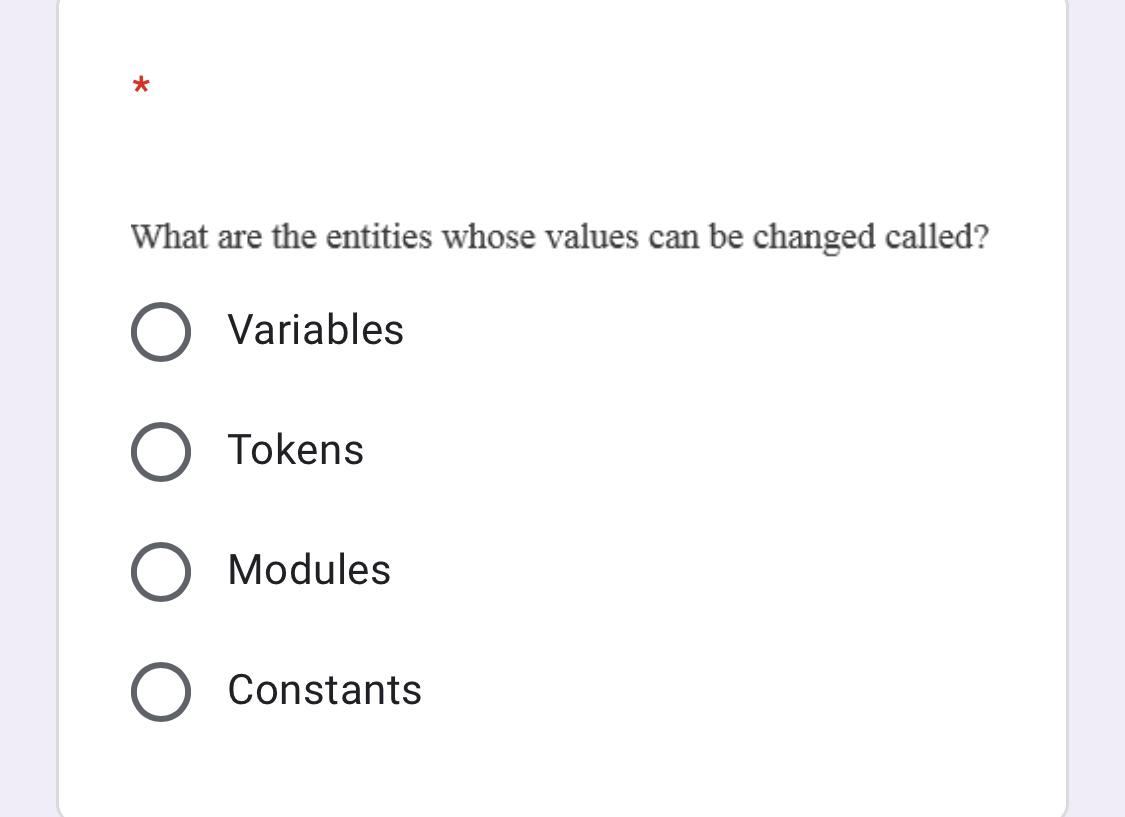
Task: Choose Constants from the answer choices
Action: pos(160,691)
